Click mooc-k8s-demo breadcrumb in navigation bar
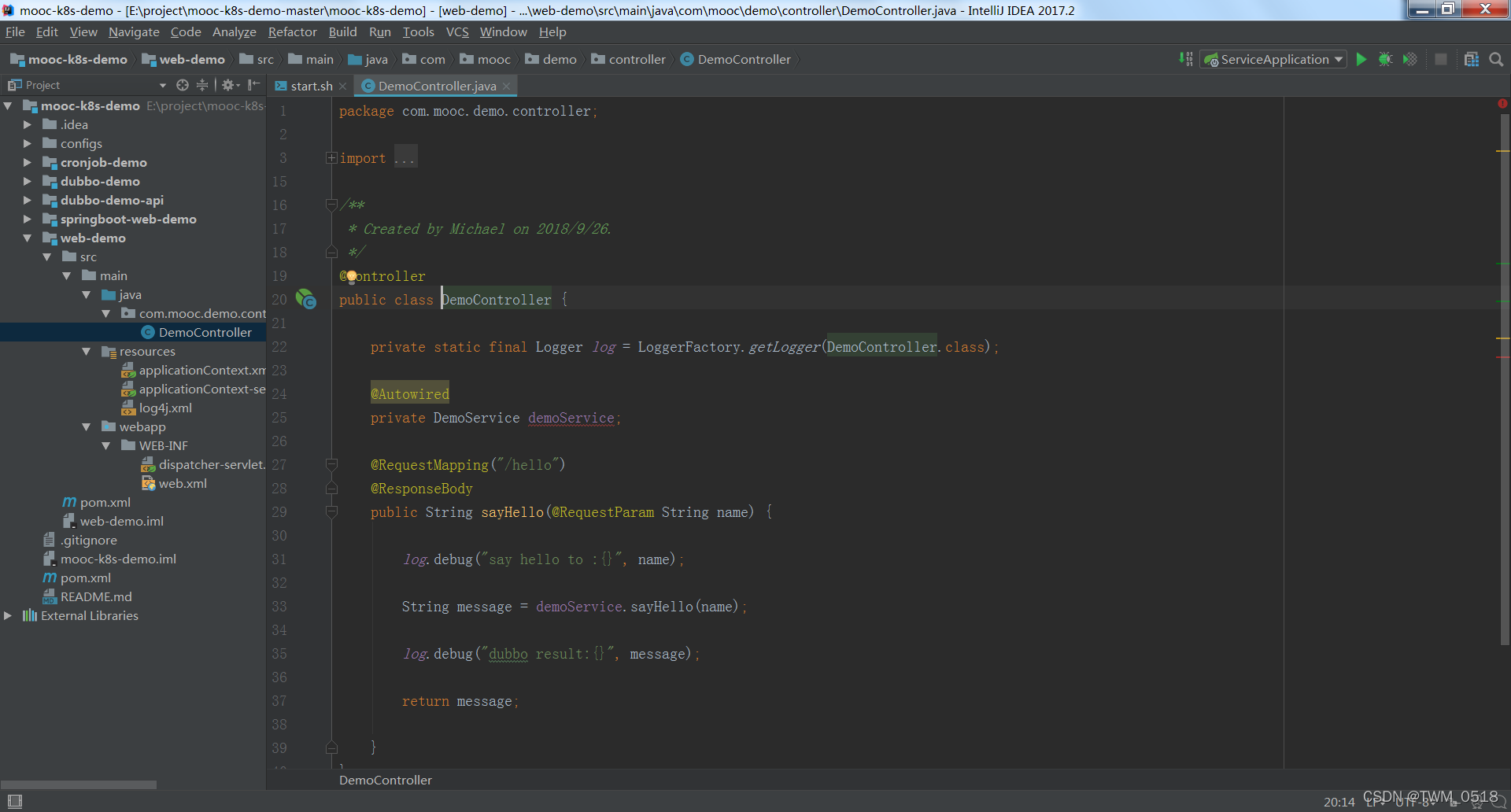This screenshot has width=1511, height=812. pyautogui.click(x=69, y=59)
